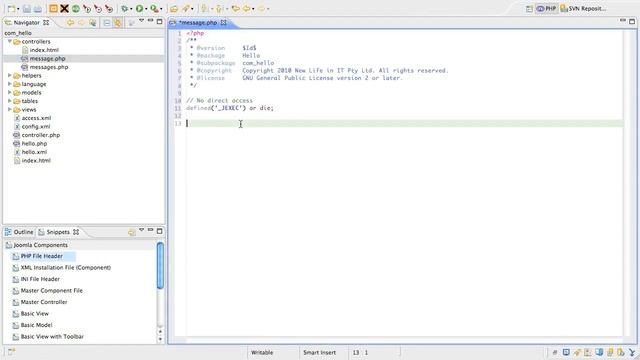Switch to the Snippets tab

58,232
